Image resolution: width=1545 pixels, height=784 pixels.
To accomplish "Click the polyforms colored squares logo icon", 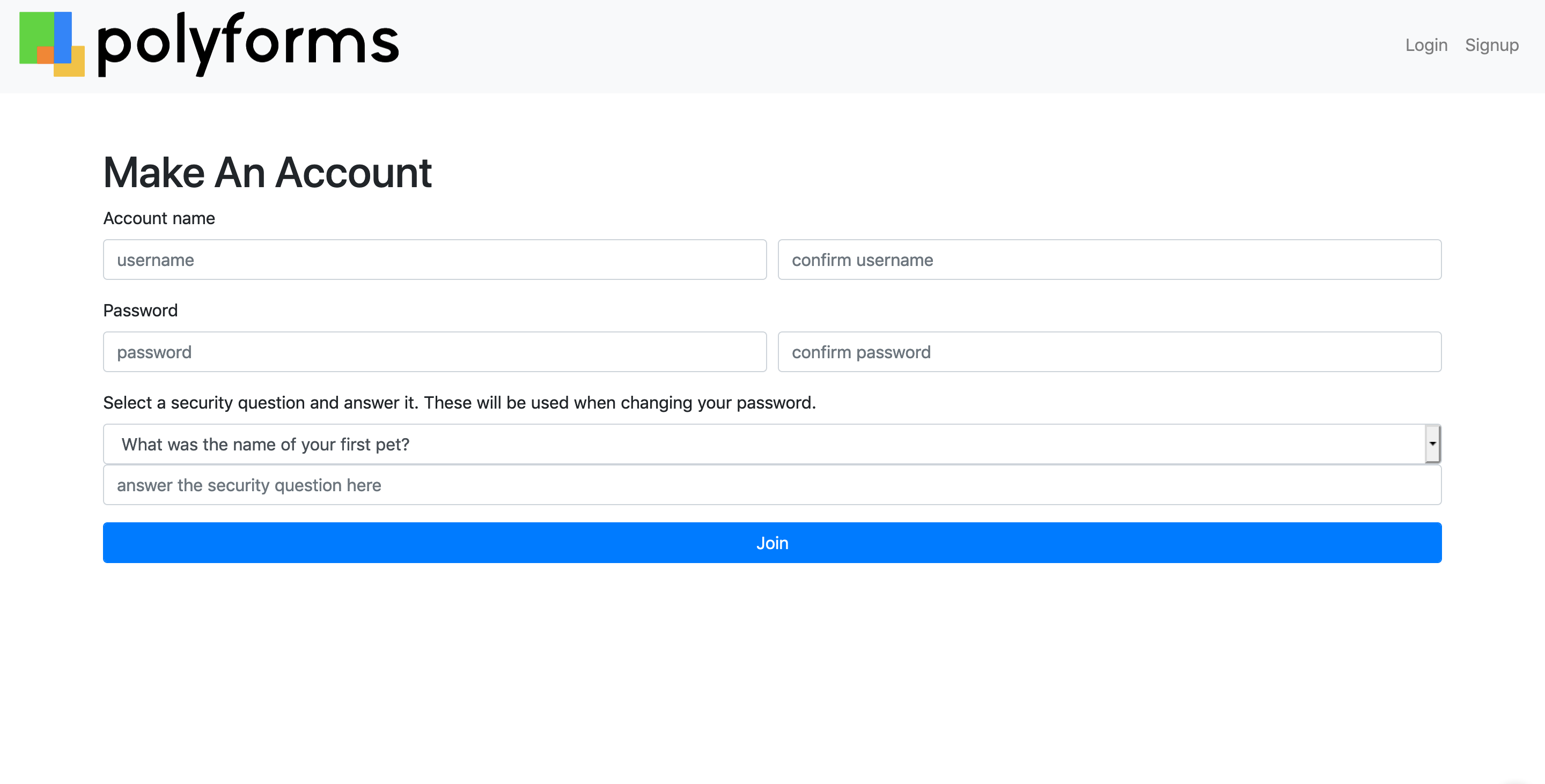I will (x=51, y=45).
